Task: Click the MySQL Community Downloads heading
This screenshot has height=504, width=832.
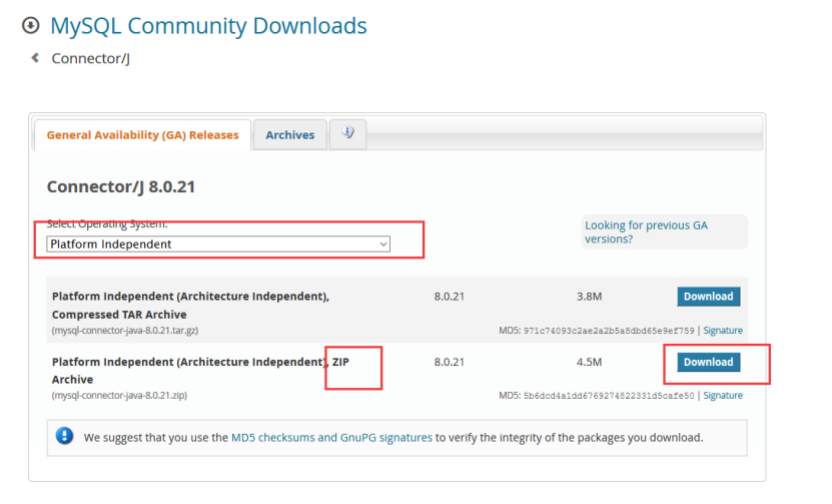Action: pos(209,25)
